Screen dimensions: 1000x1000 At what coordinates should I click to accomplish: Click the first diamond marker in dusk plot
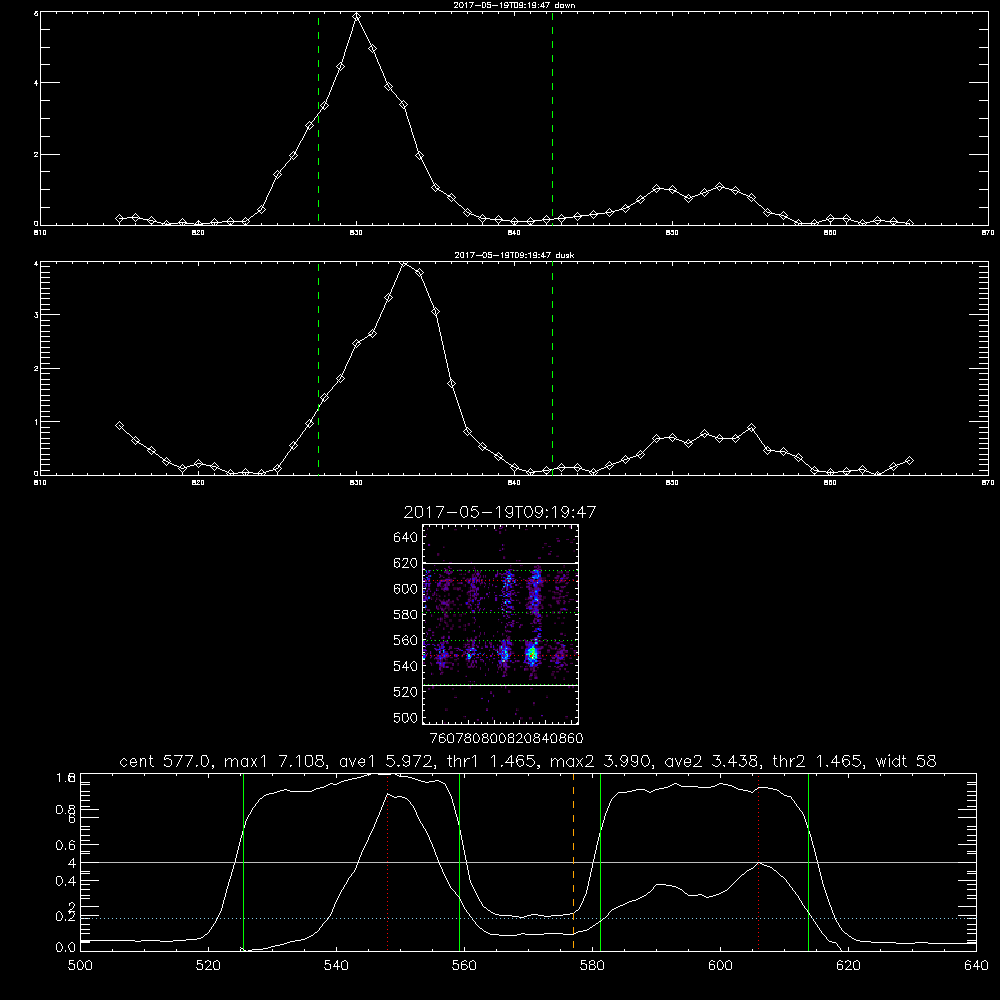119,425
